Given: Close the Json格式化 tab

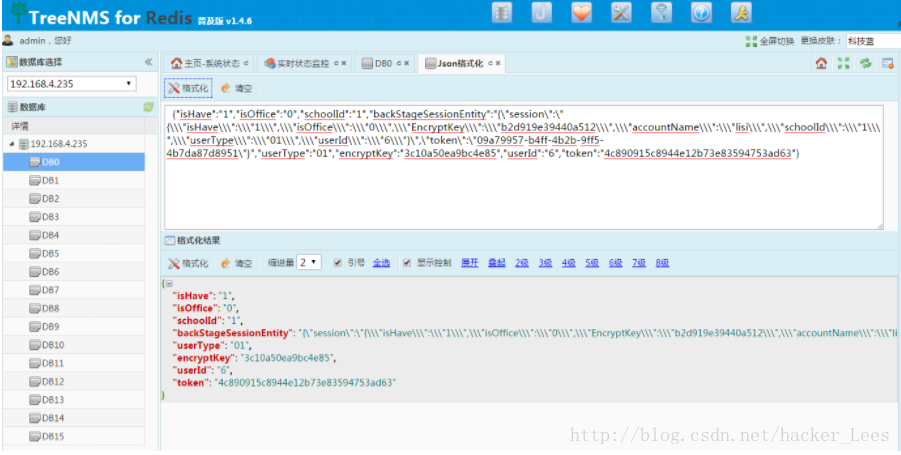Looking at the screenshot, I should click(498, 64).
